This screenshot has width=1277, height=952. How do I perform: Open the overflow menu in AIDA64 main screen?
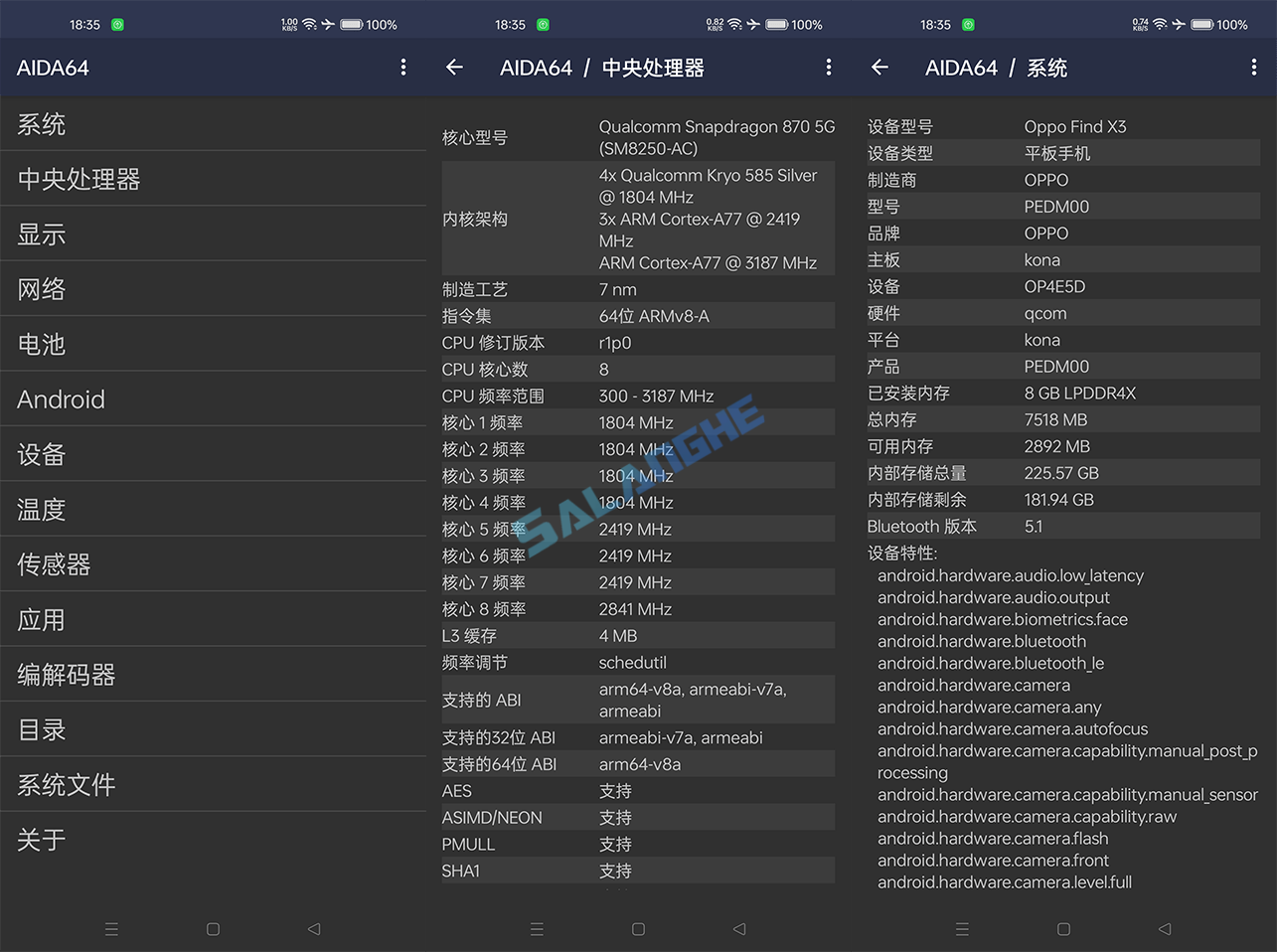pos(402,67)
